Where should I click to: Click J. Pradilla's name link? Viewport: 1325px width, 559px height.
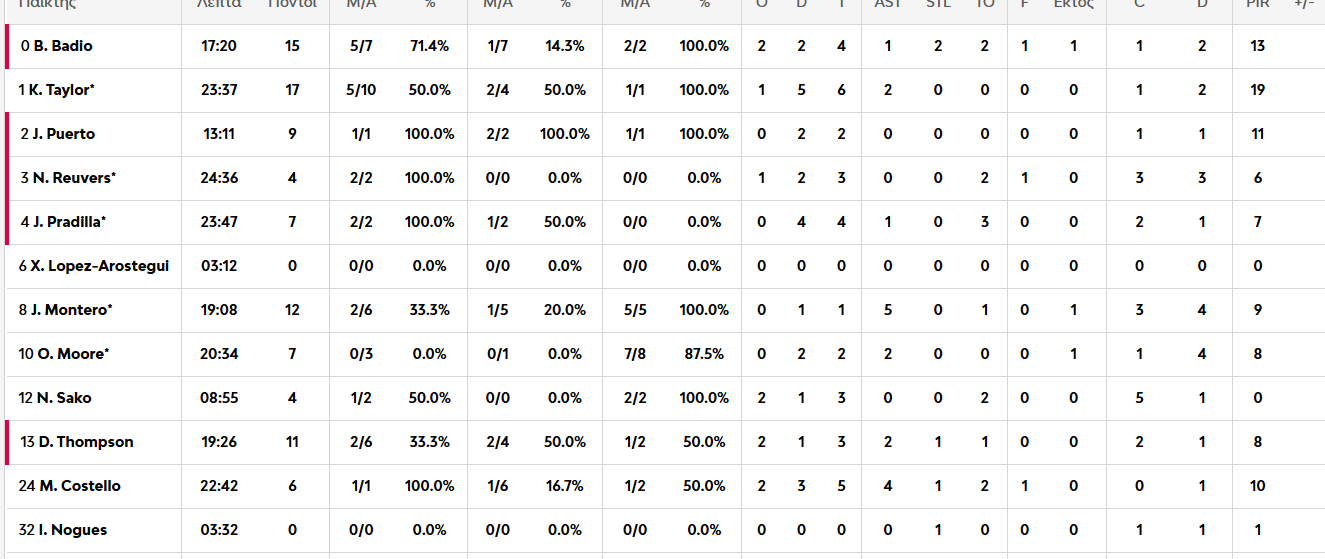click(x=69, y=222)
